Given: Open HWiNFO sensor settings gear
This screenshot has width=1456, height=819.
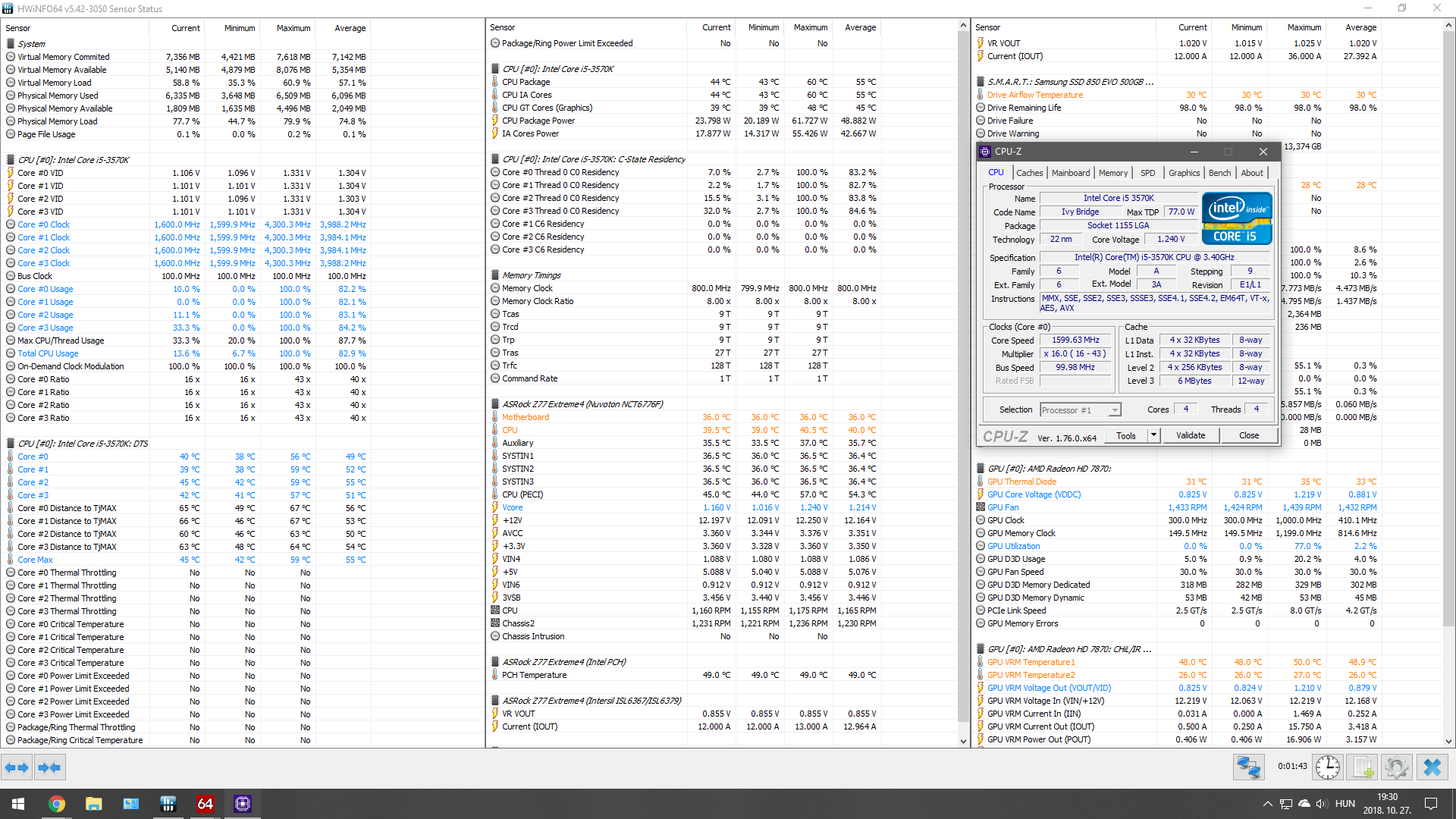Looking at the screenshot, I should click(x=1397, y=767).
